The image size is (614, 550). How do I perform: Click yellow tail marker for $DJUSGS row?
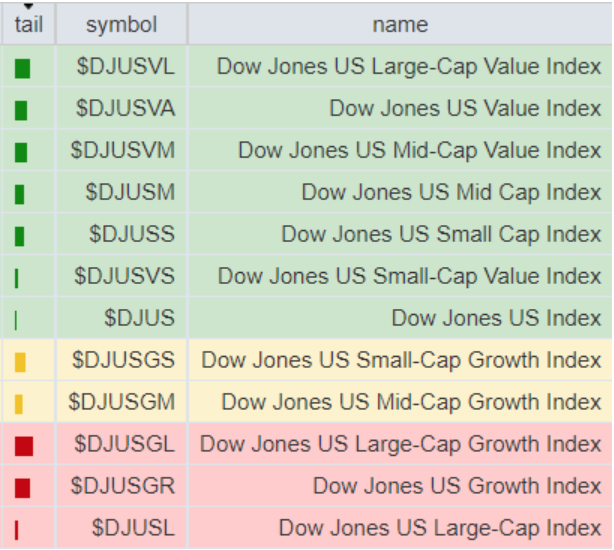[20, 362]
